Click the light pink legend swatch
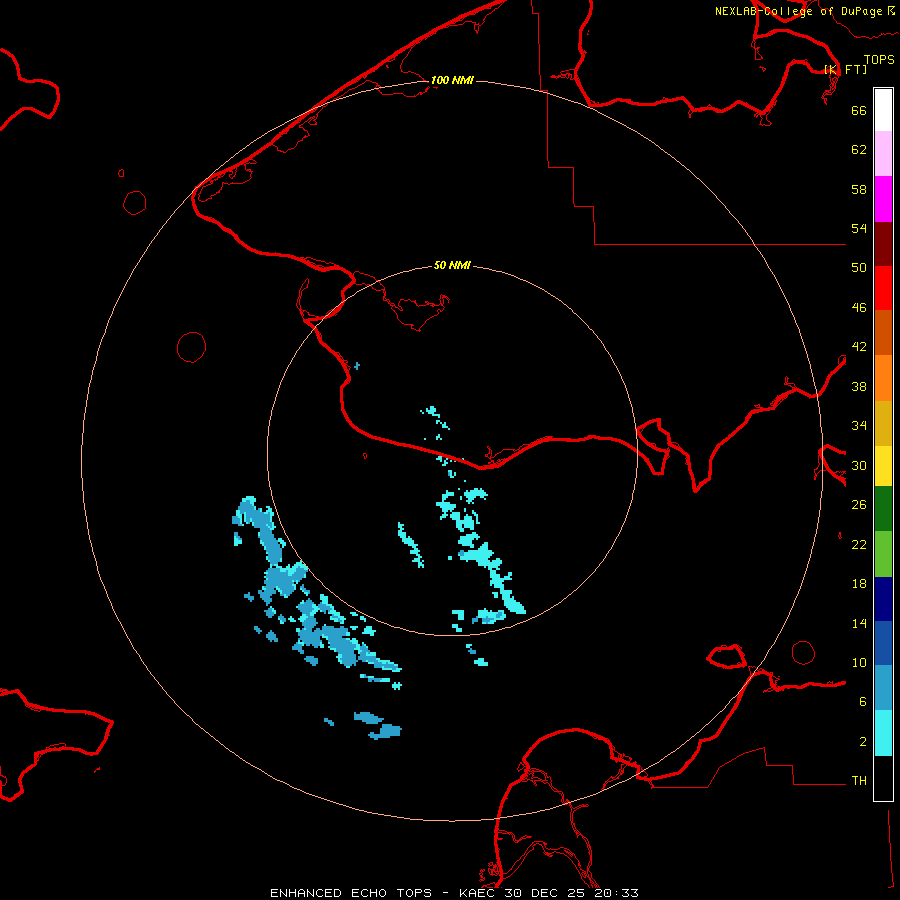The width and height of the screenshot is (900, 900). pos(883,153)
